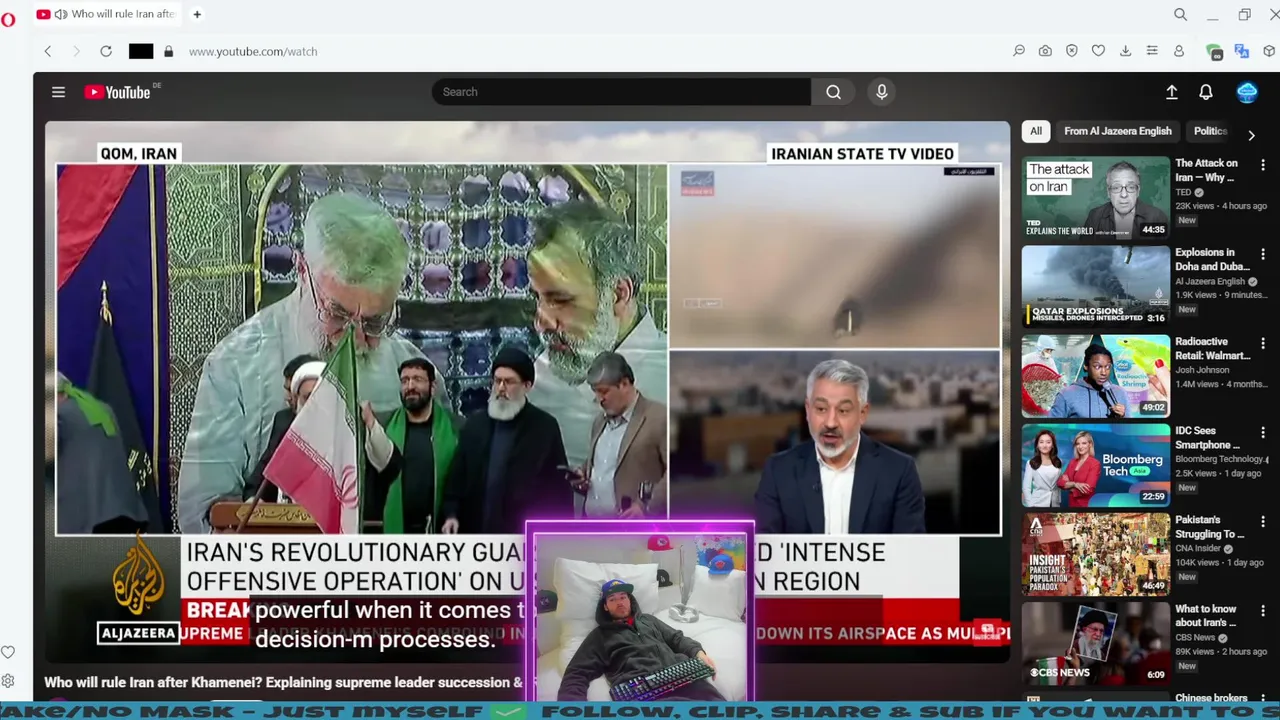Image resolution: width=1280 pixels, height=720 pixels.
Task: Open 'Radioactive Retail: Walmart' video title
Action: [x=1213, y=348]
